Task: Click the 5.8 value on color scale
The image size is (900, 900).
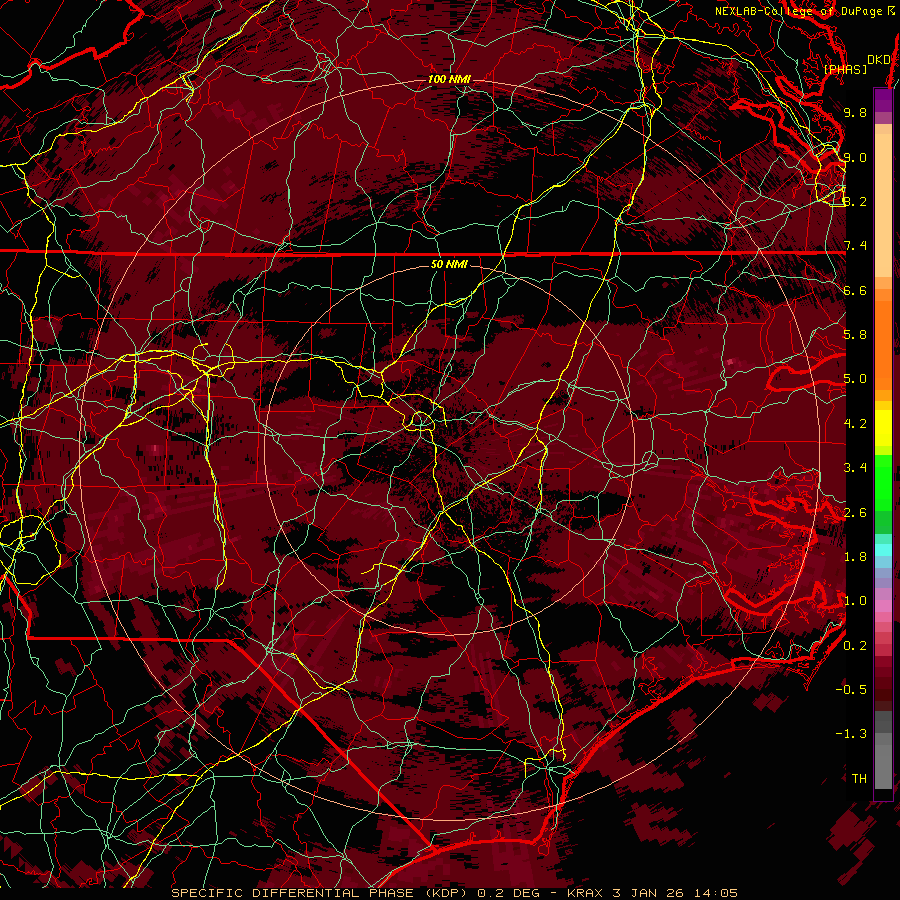Action: click(855, 335)
